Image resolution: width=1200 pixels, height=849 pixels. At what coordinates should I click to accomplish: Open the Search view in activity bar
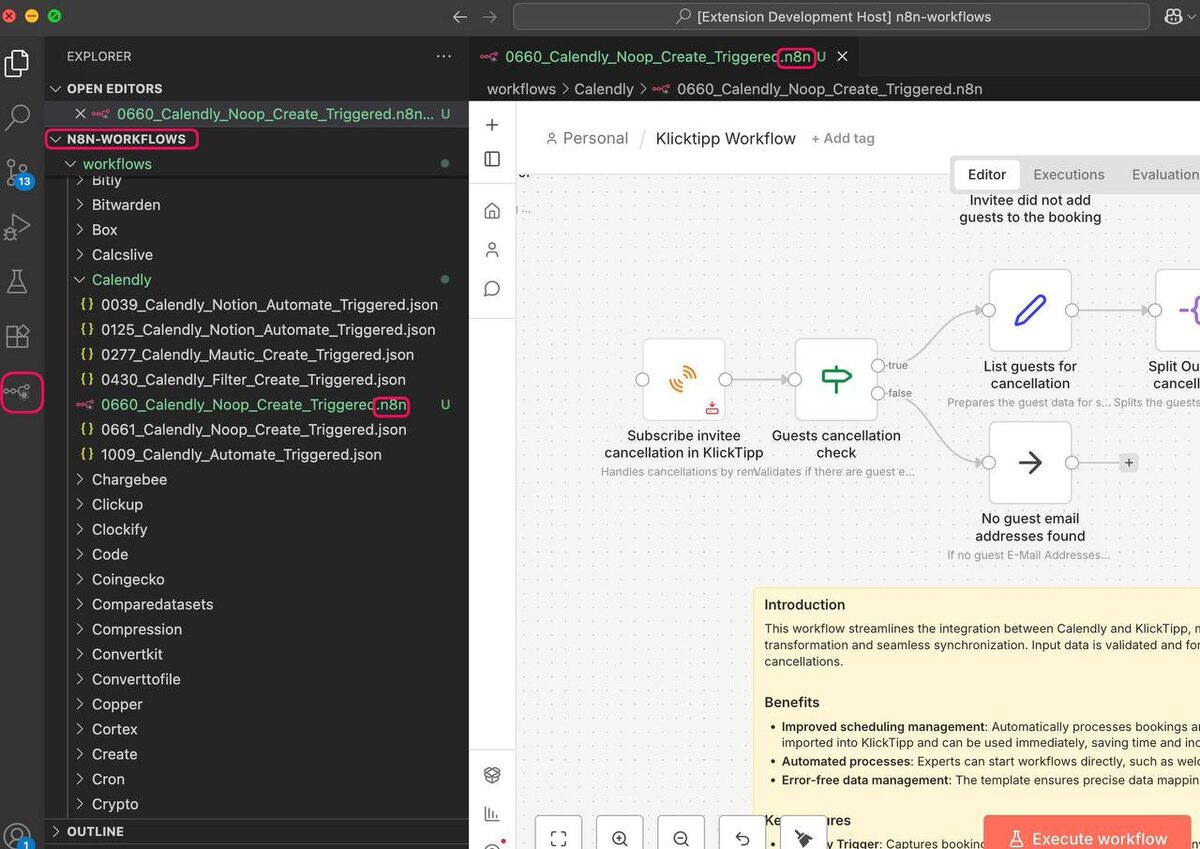pyautogui.click(x=17, y=118)
